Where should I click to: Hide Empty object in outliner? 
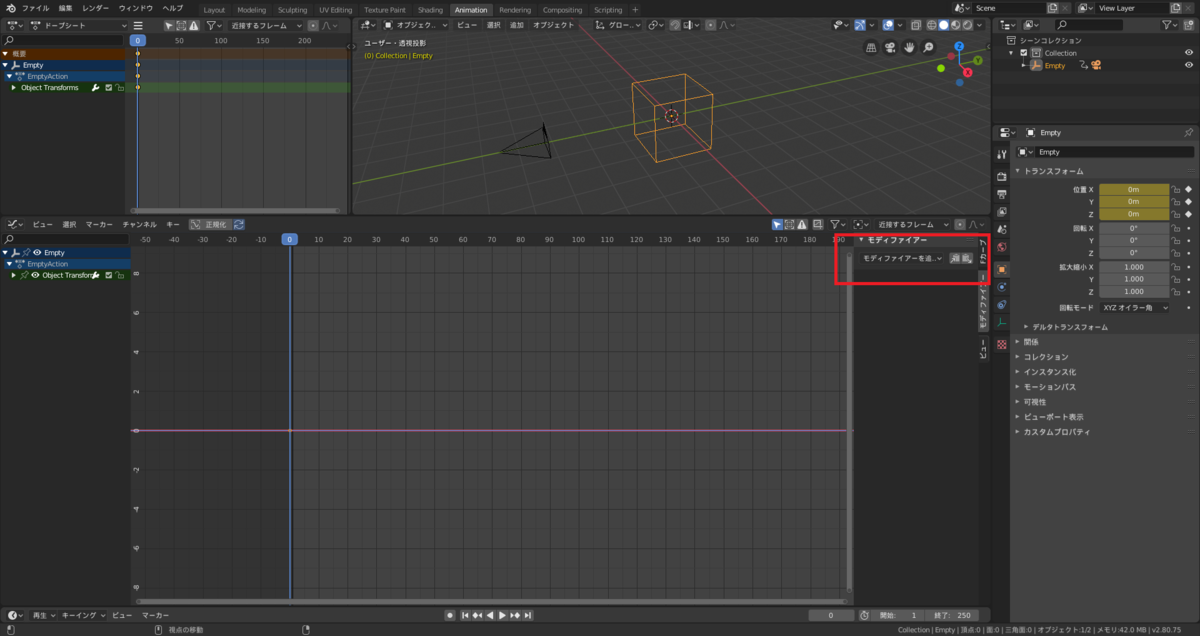[x=1188, y=65]
